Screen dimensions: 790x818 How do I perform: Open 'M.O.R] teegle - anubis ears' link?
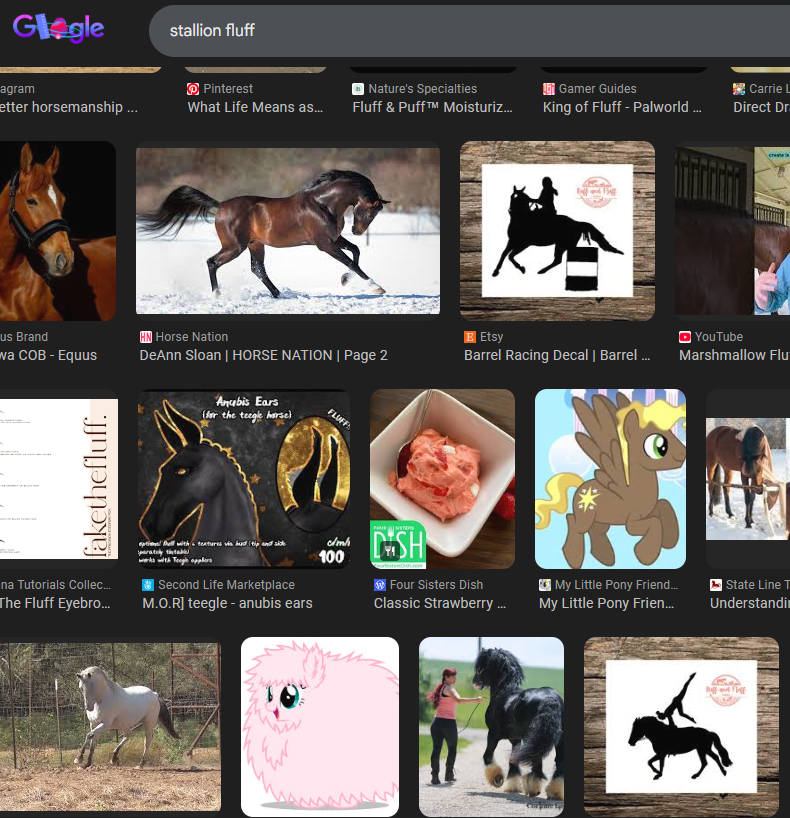[x=228, y=603]
